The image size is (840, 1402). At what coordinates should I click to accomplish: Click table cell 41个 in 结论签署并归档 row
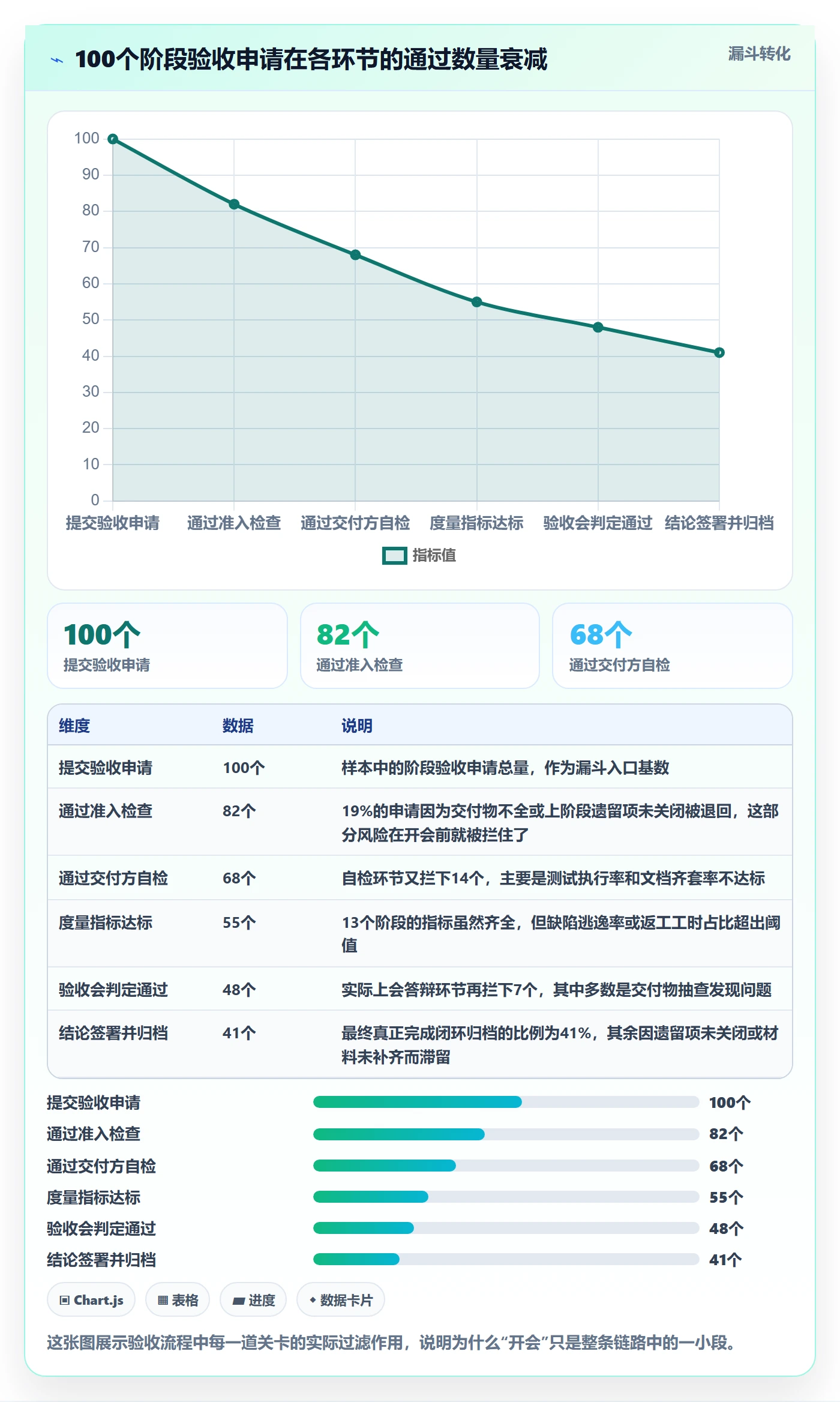coord(239,1033)
